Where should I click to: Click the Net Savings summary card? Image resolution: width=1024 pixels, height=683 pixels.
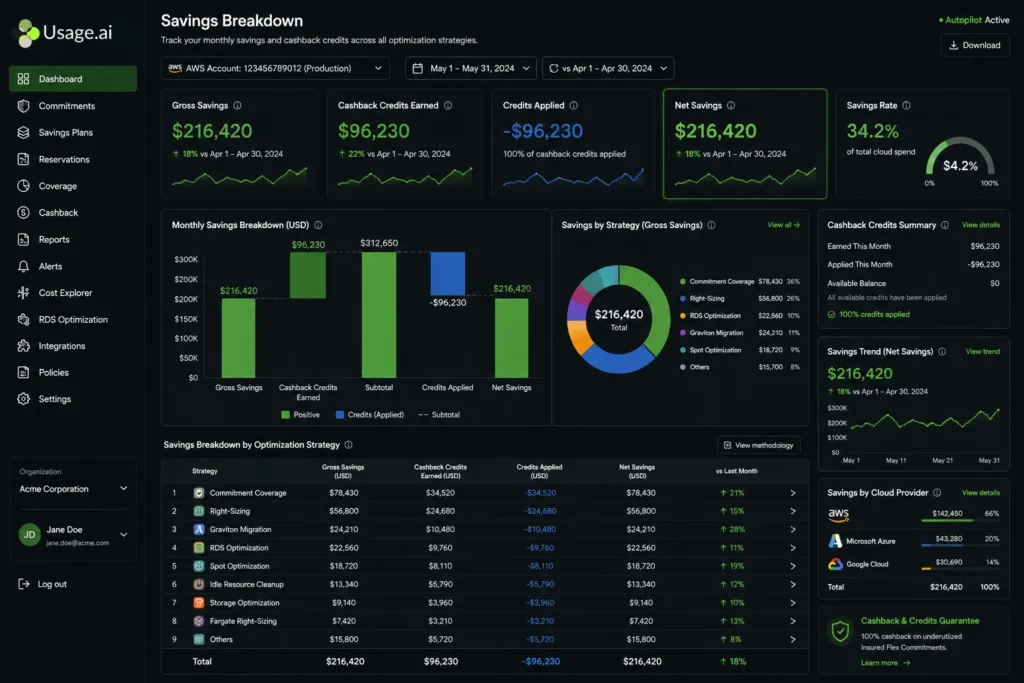(744, 144)
